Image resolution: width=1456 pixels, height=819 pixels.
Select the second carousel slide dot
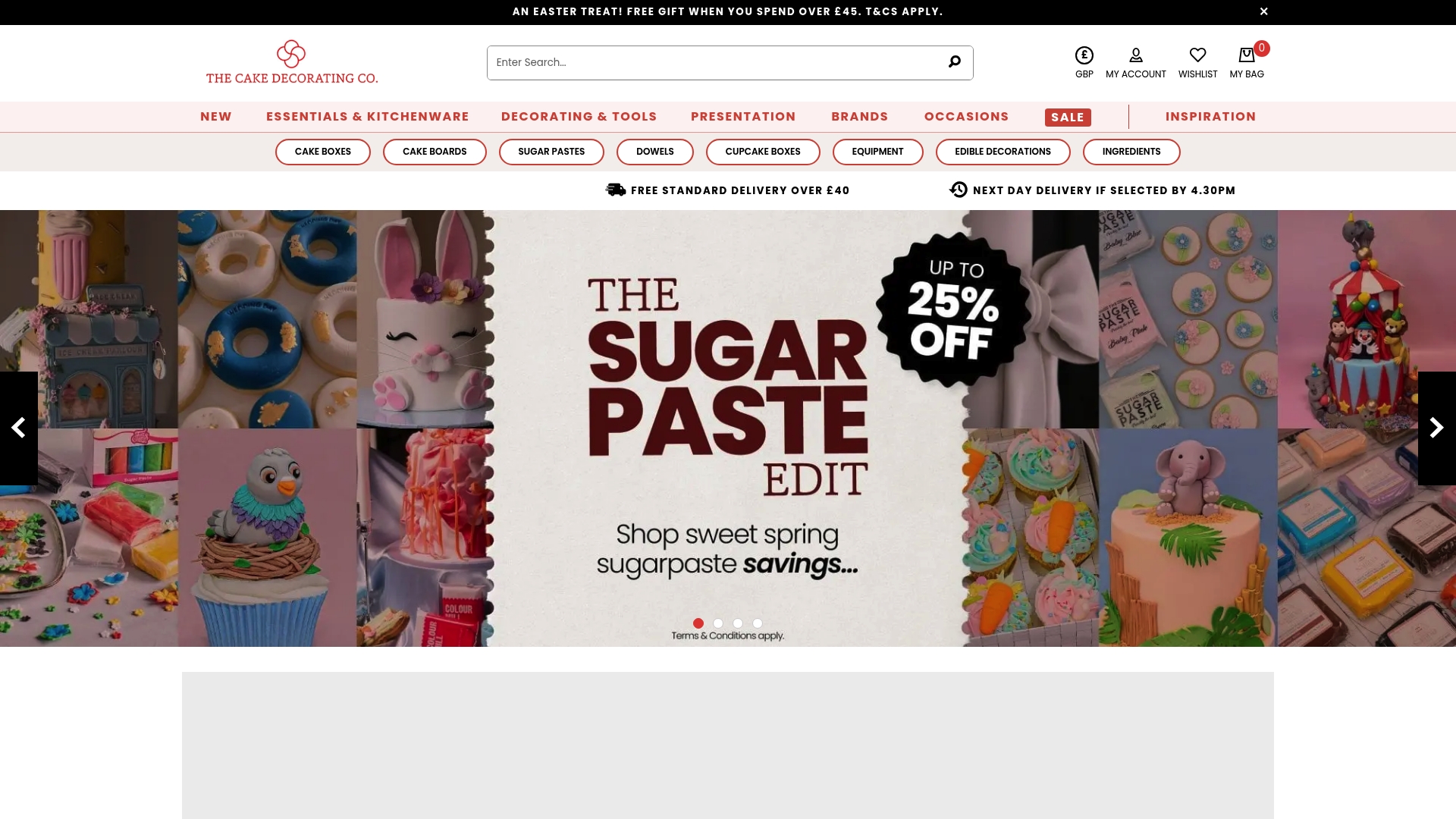717,623
